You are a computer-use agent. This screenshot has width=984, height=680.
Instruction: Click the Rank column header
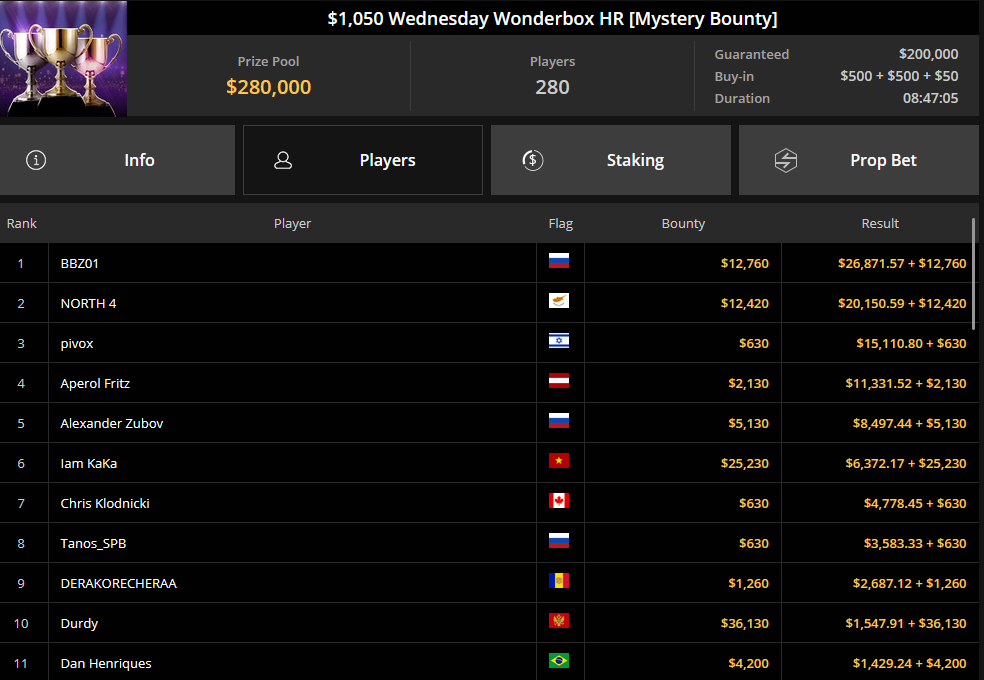[22, 223]
